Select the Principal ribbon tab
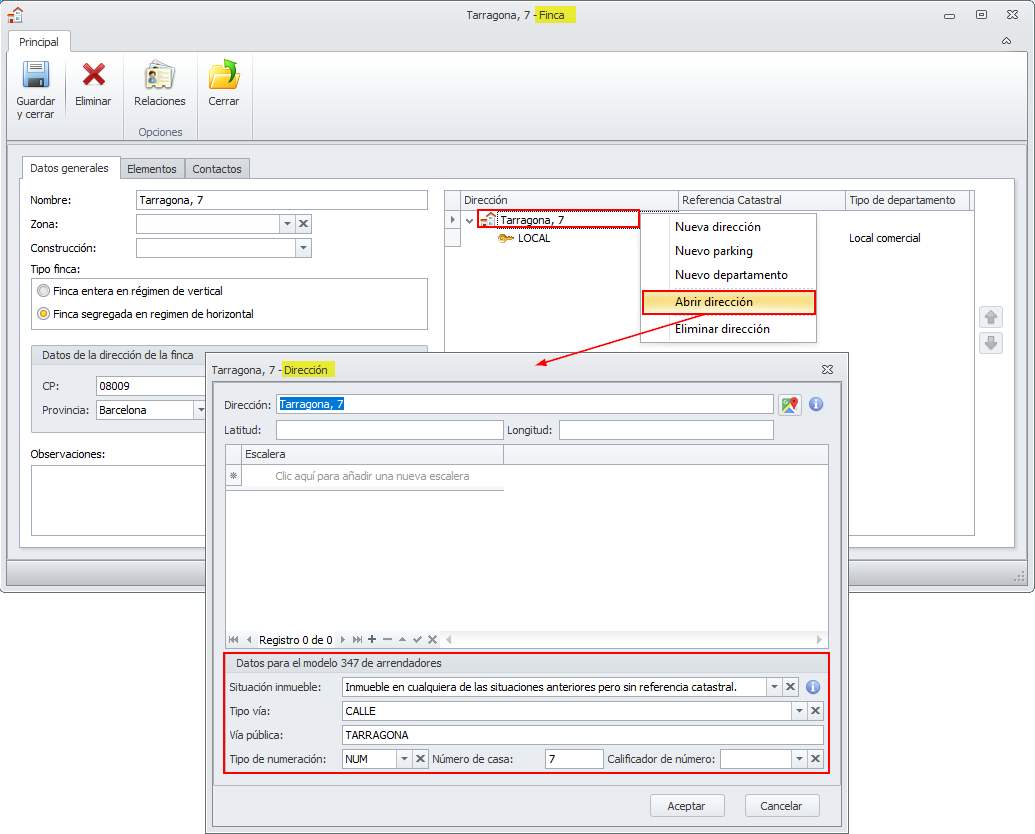Image resolution: width=1035 pixels, height=834 pixels. (39, 42)
